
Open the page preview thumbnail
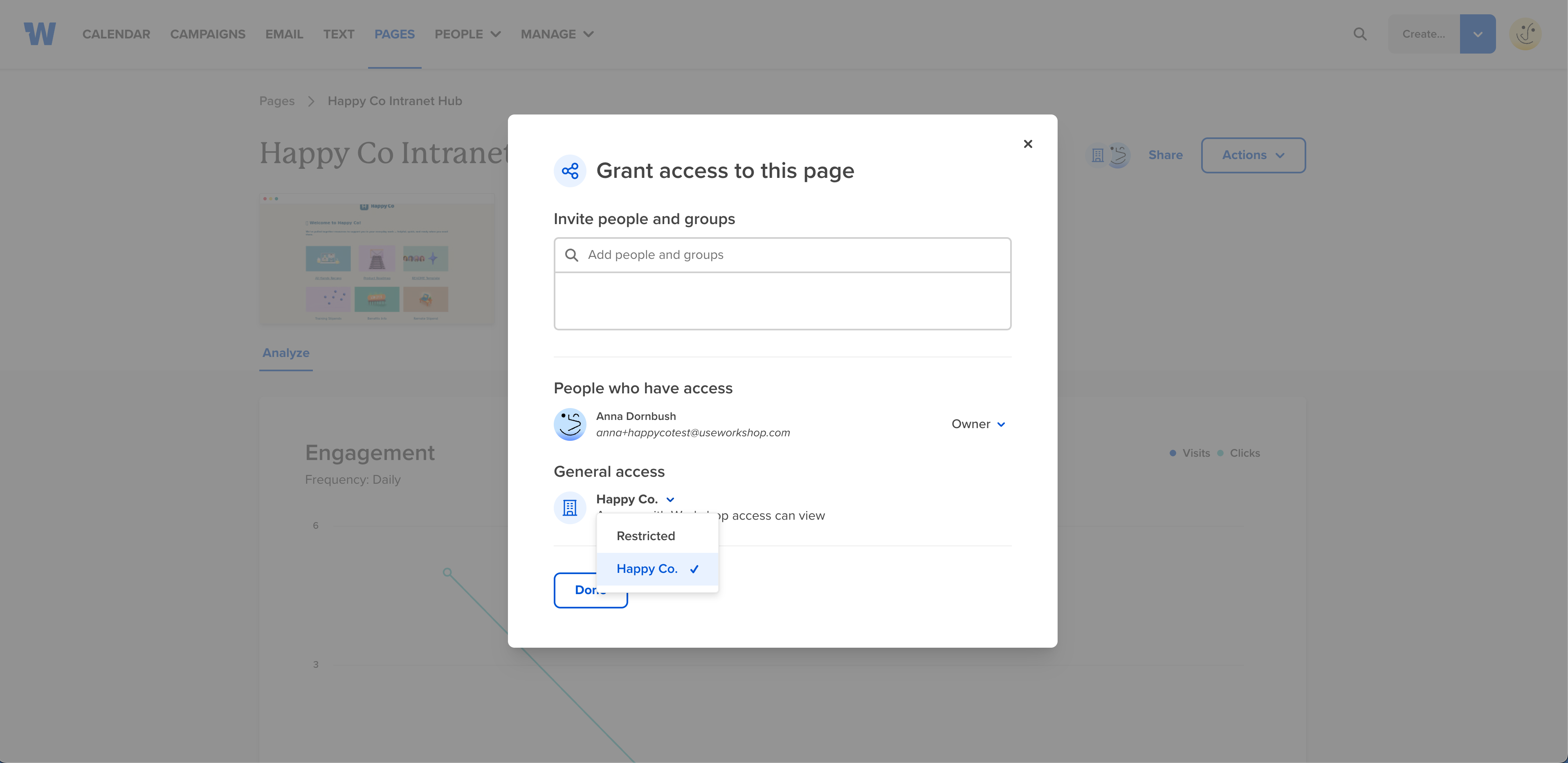377,258
